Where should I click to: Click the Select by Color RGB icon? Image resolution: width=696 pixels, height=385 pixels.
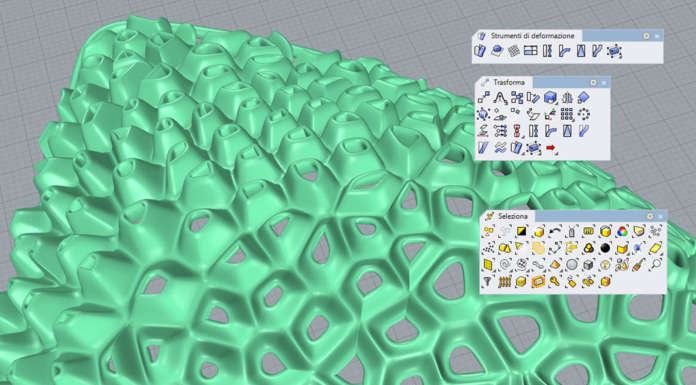(622, 231)
